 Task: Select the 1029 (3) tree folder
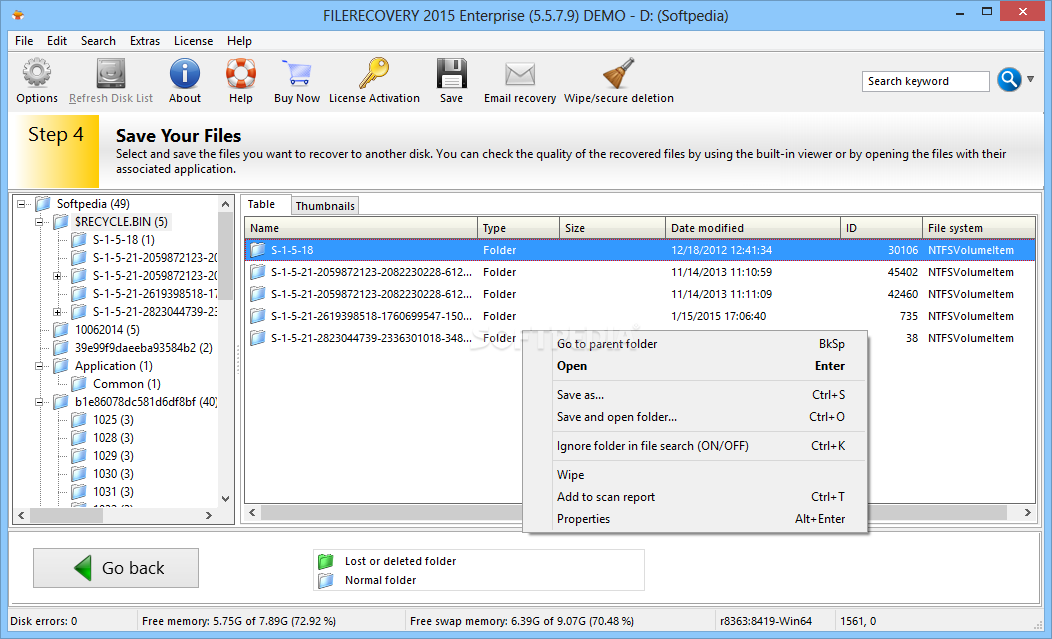click(113, 456)
